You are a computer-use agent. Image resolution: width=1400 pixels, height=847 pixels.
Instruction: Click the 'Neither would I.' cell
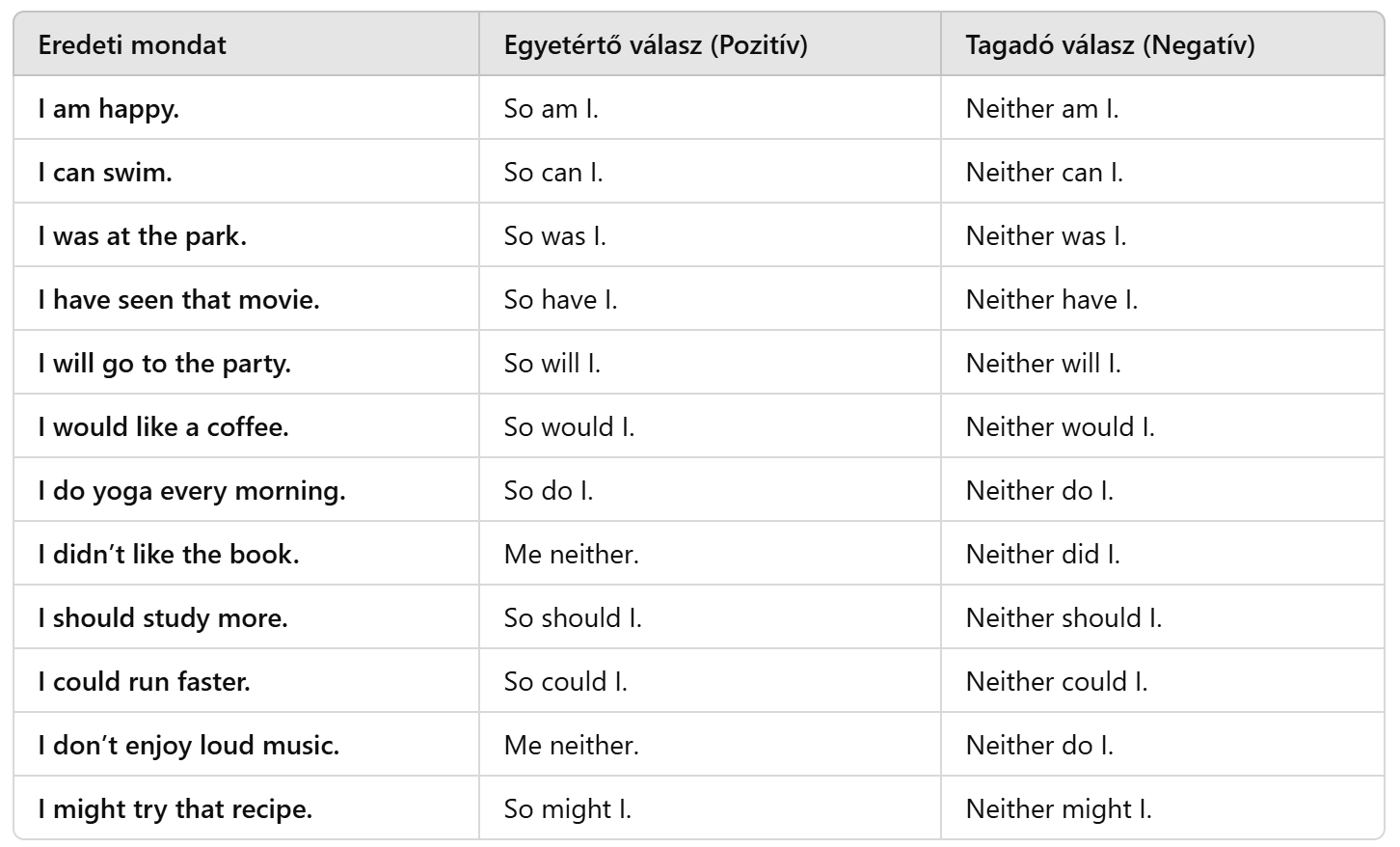[1060, 427]
